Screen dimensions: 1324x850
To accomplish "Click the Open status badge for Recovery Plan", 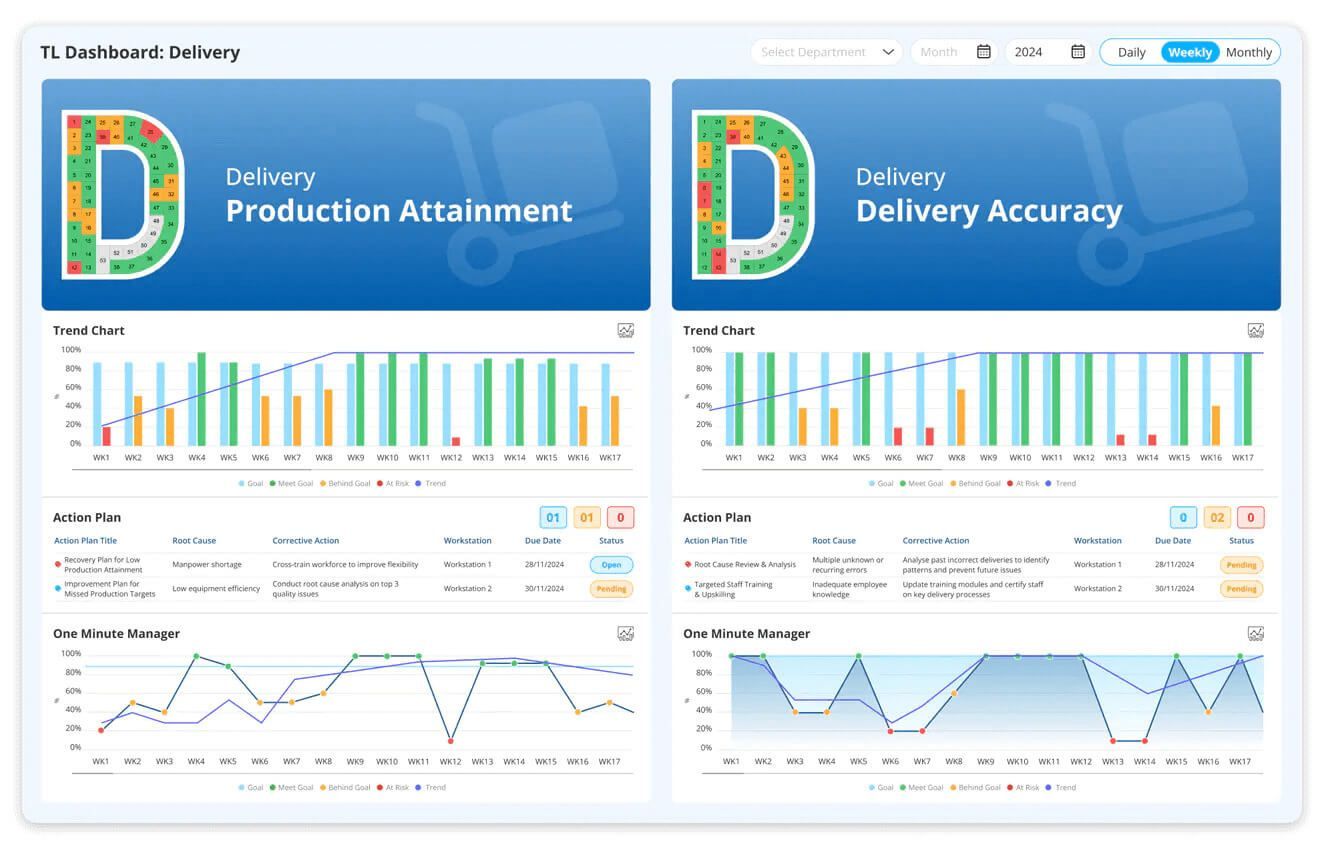I will [x=610, y=564].
